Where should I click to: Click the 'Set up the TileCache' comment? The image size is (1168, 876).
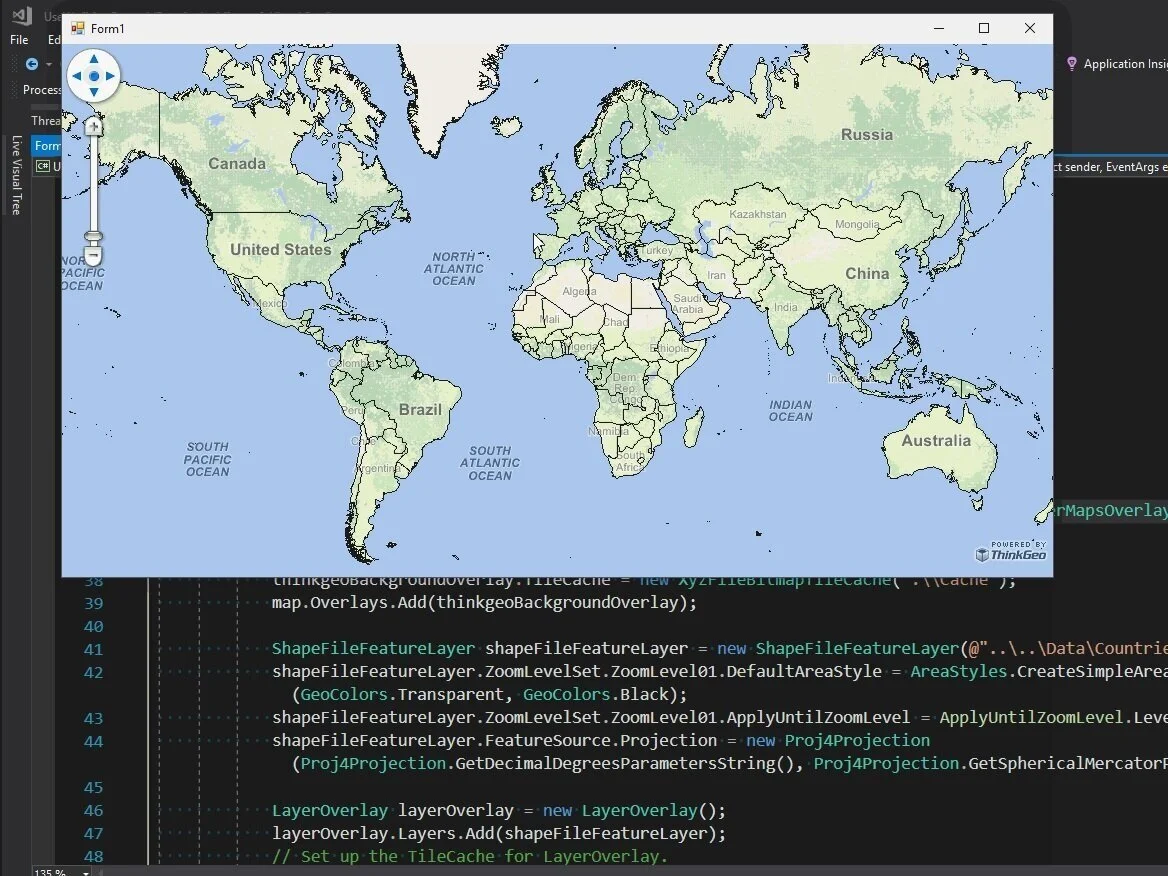pos(469,857)
